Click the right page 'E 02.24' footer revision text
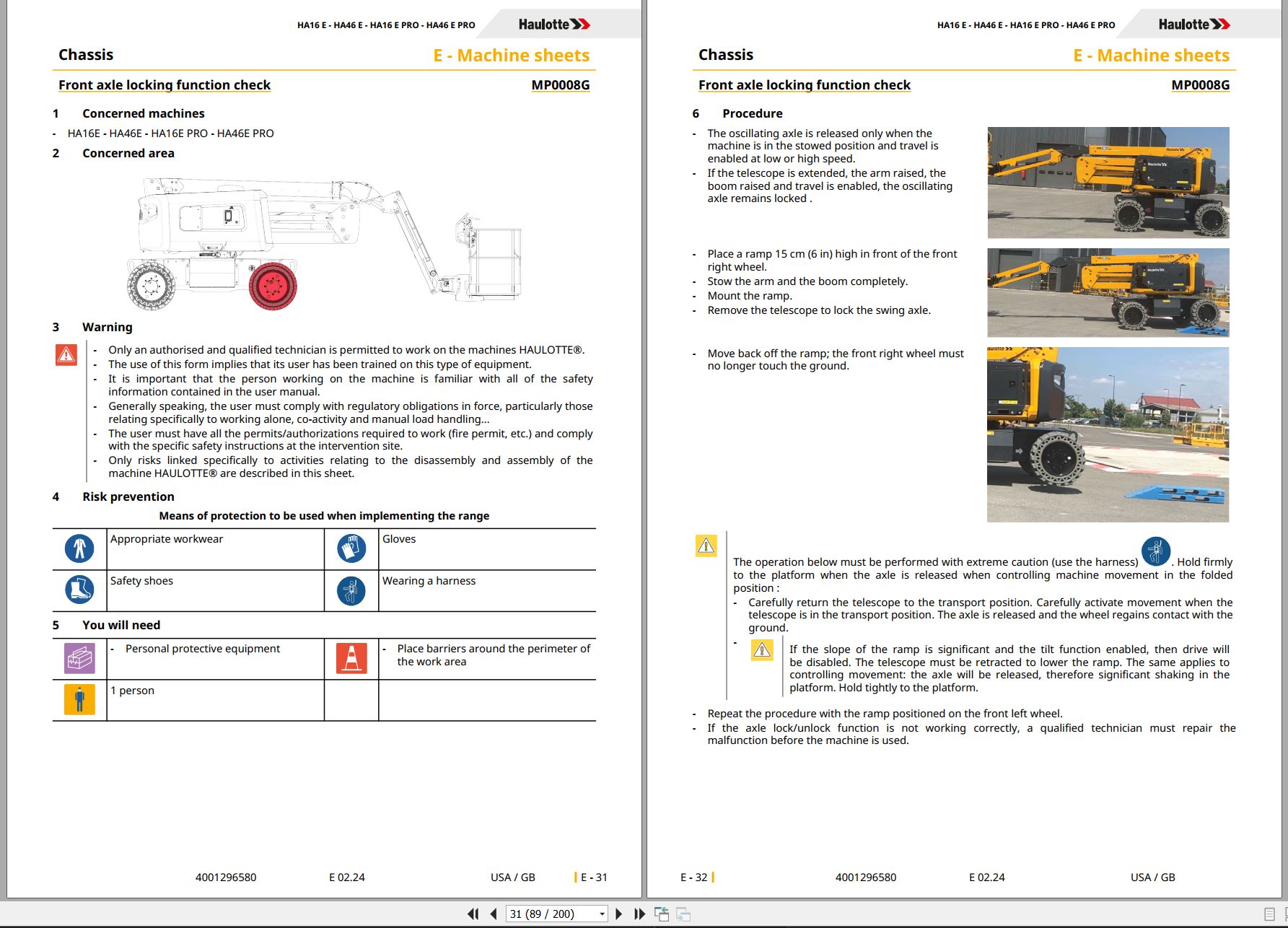Screen dimensions: 1288x928 987,877
